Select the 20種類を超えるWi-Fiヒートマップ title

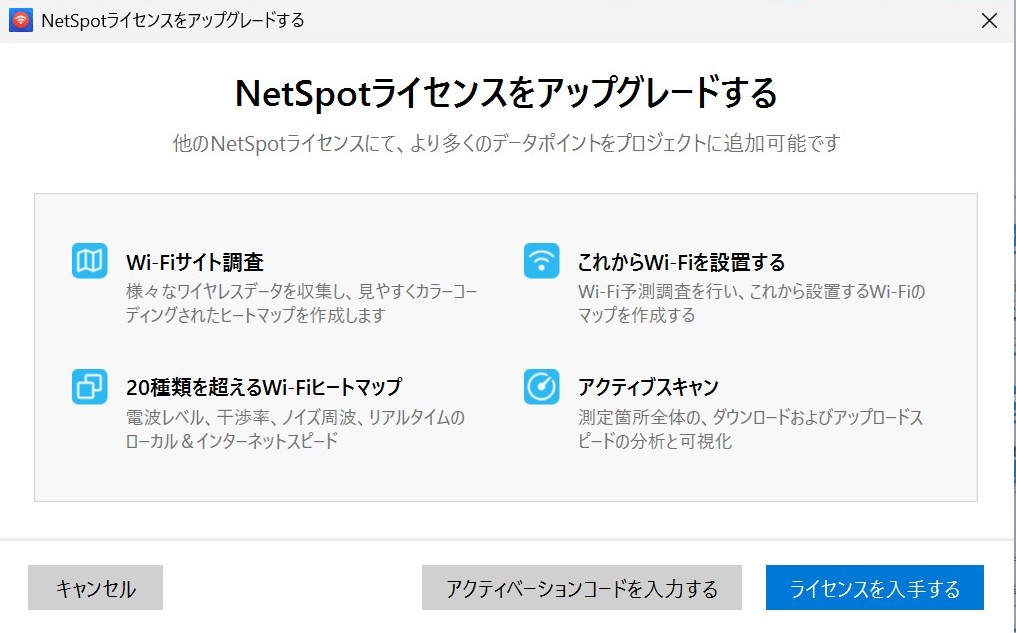(x=264, y=387)
